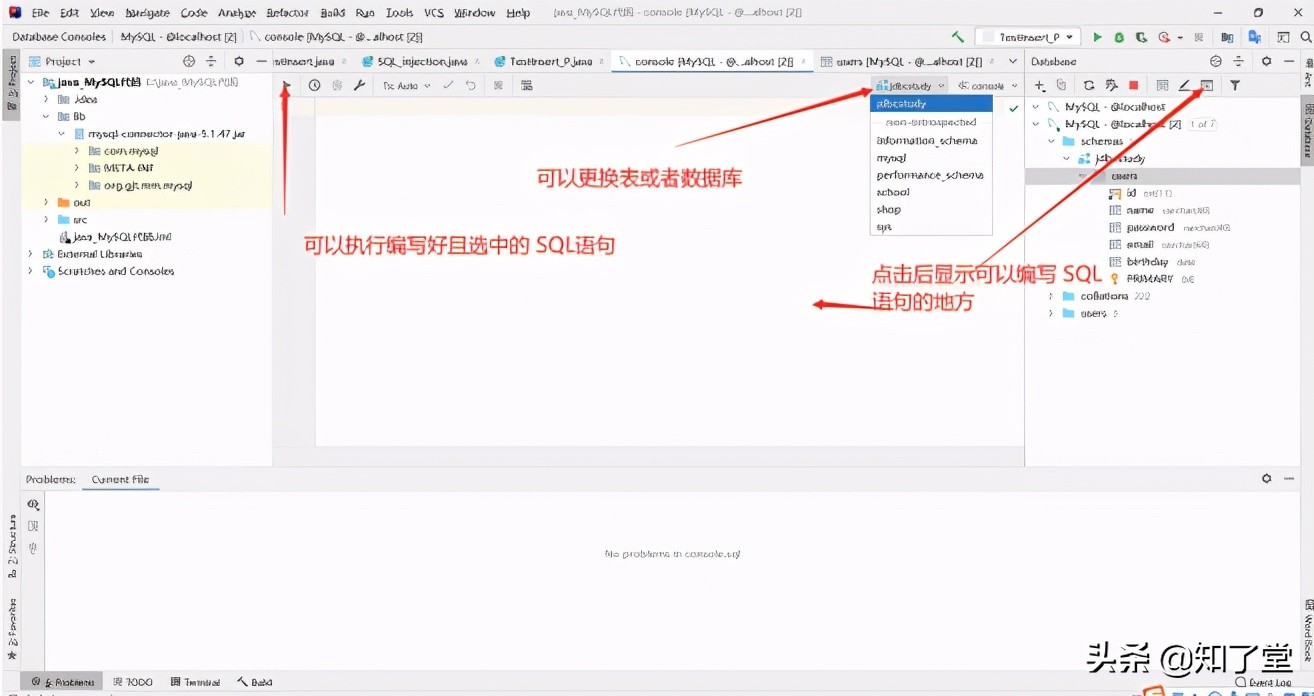1314x696 pixels.
Task: Open Problems panel settings gear
Action: [x=1266, y=479]
